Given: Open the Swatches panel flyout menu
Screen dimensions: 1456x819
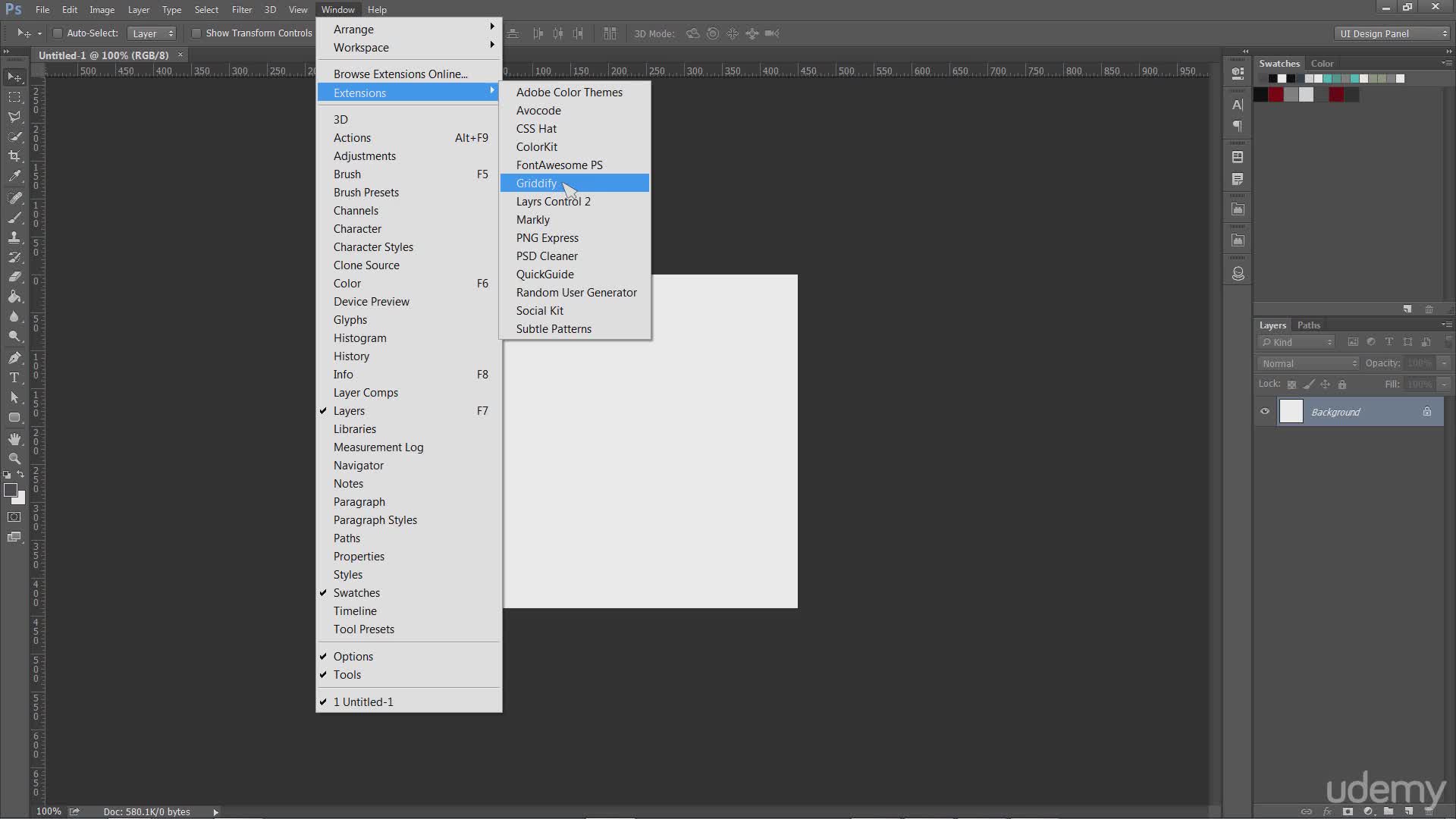Looking at the screenshot, I should (1446, 63).
